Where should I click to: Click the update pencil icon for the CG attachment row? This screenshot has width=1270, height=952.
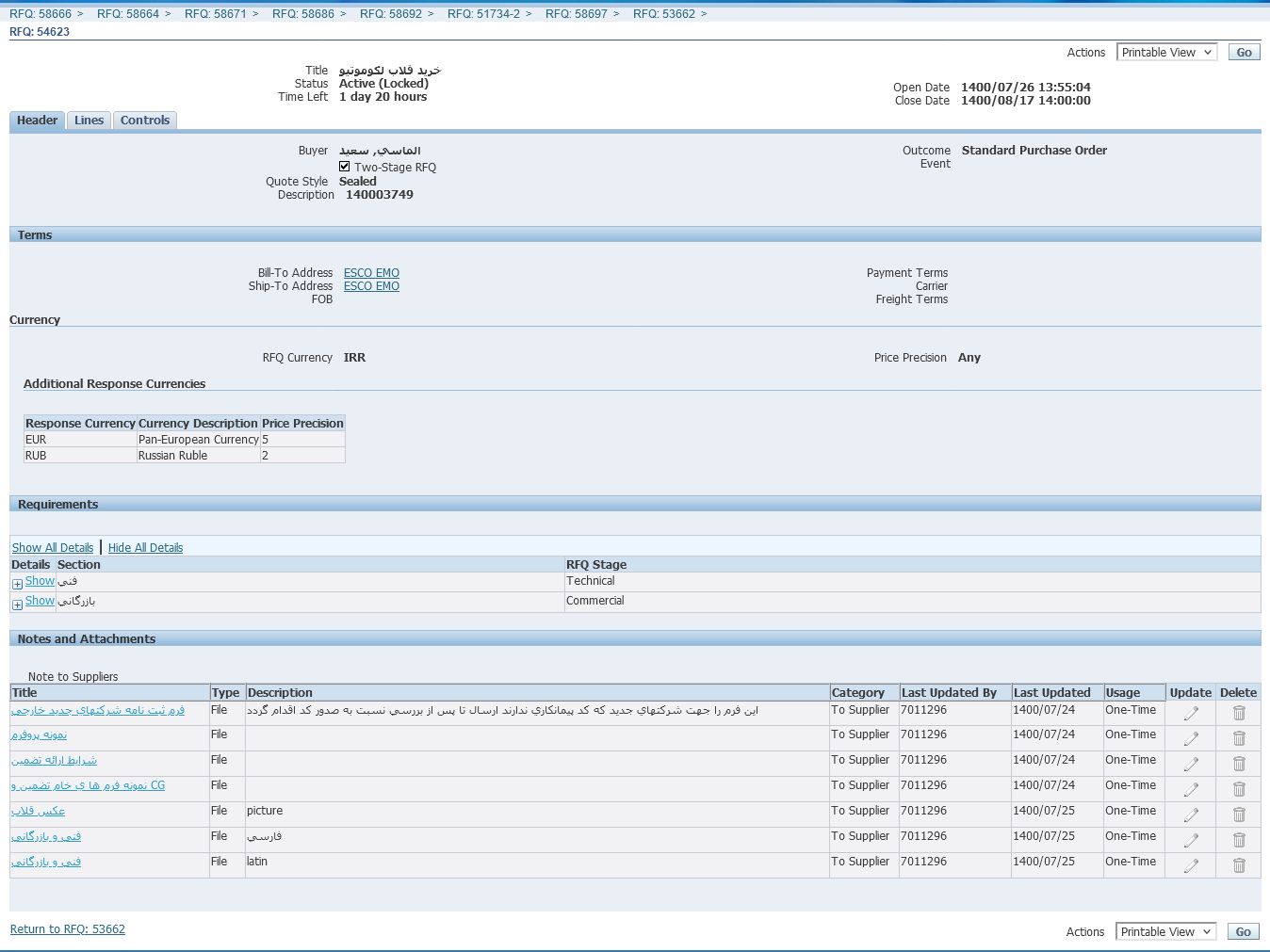[1191, 789]
